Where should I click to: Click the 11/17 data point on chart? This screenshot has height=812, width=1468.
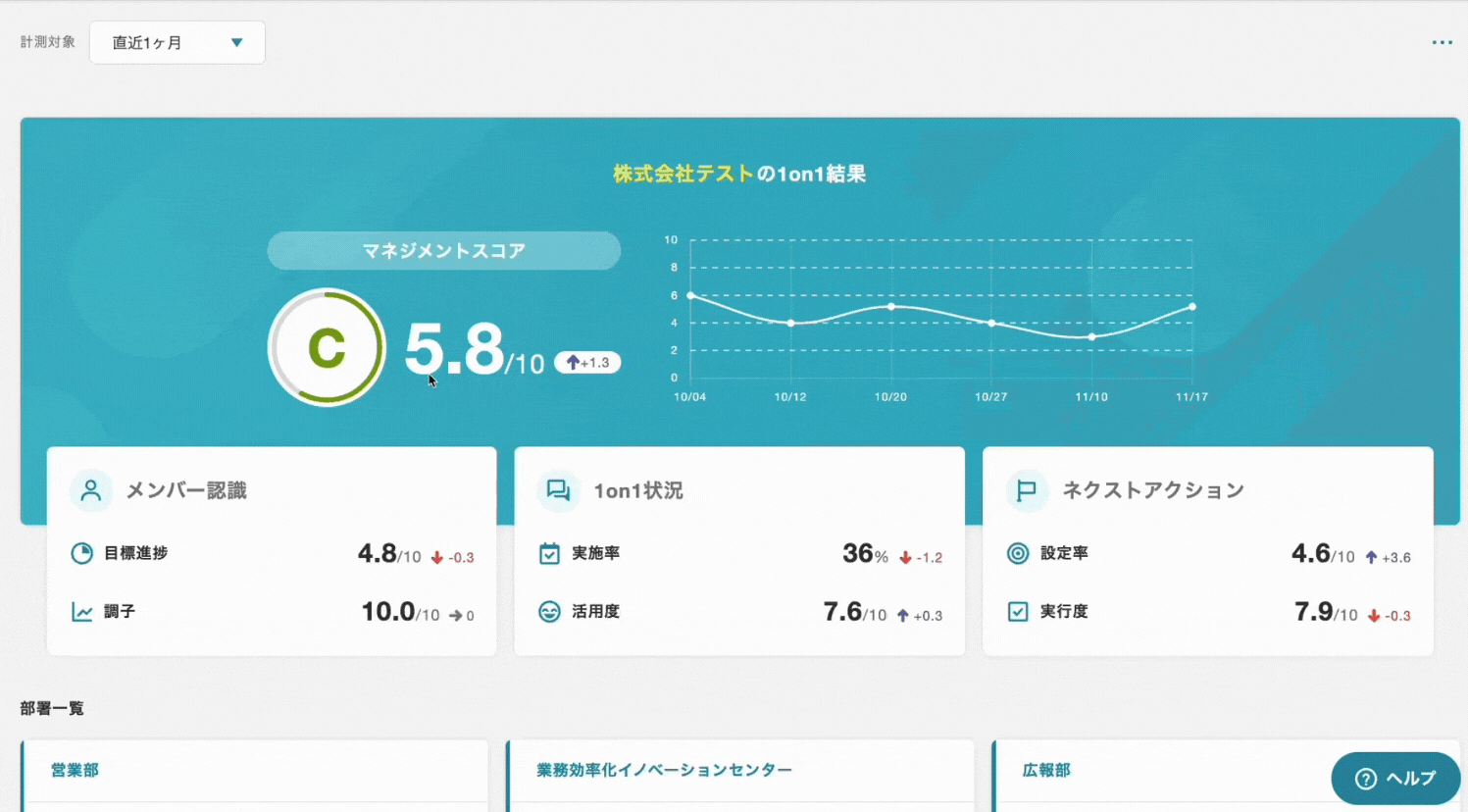[1192, 307]
